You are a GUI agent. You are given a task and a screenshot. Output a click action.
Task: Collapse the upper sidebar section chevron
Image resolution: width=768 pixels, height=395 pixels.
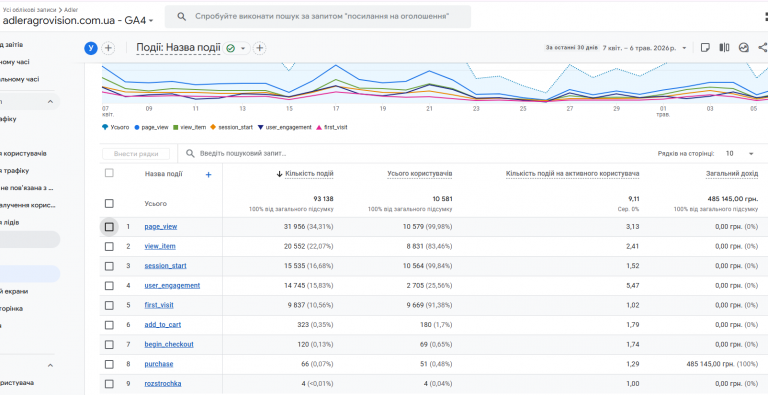(x=50, y=101)
